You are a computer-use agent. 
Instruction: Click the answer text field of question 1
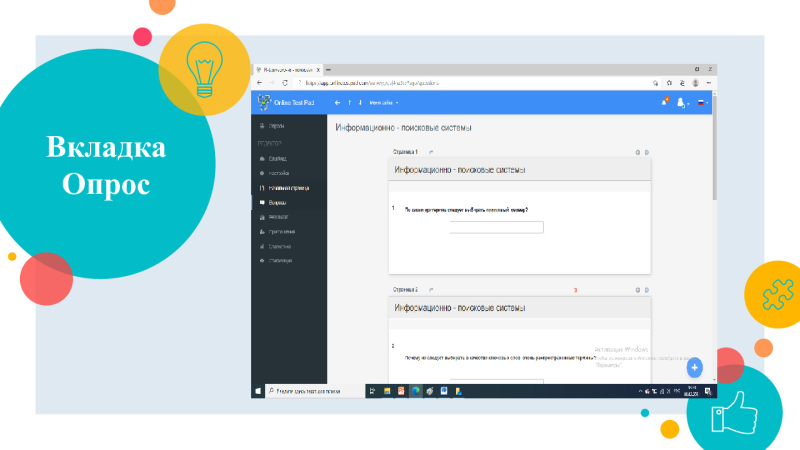pyautogui.click(x=496, y=227)
